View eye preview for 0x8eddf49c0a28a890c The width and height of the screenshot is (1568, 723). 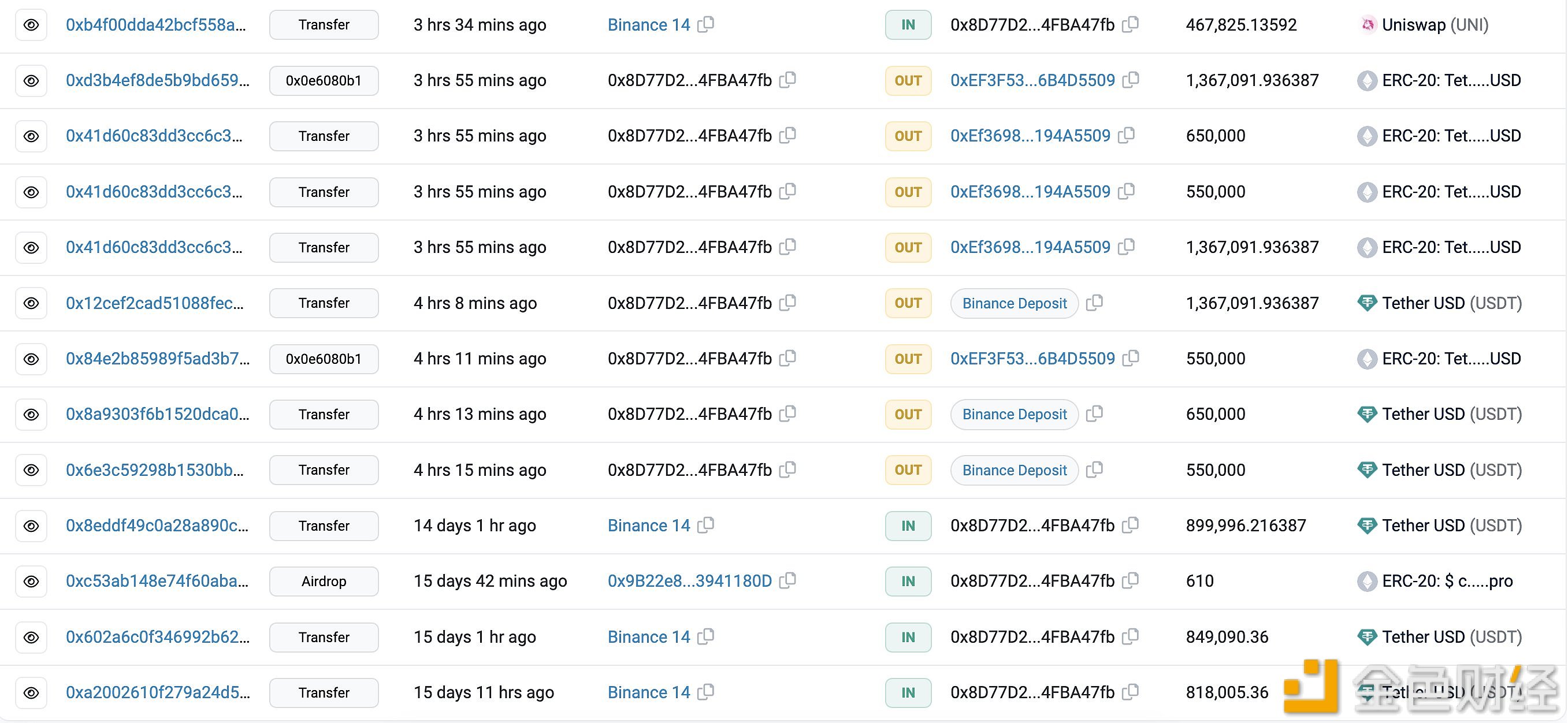point(31,526)
